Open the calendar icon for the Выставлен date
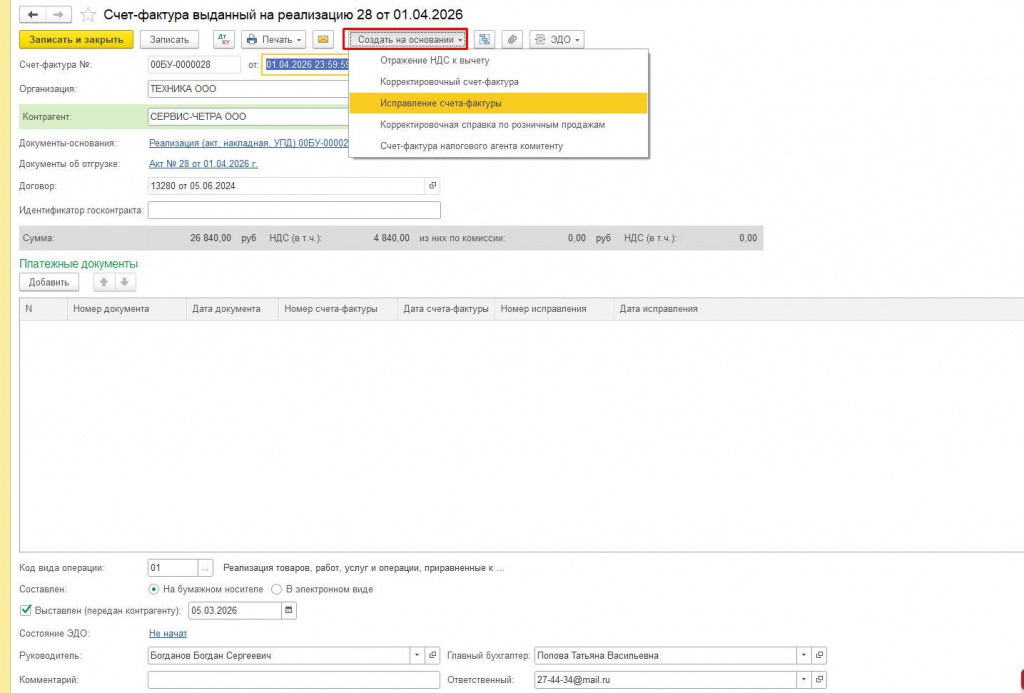Viewport: 1024px width, 693px height. (x=289, y=611)
